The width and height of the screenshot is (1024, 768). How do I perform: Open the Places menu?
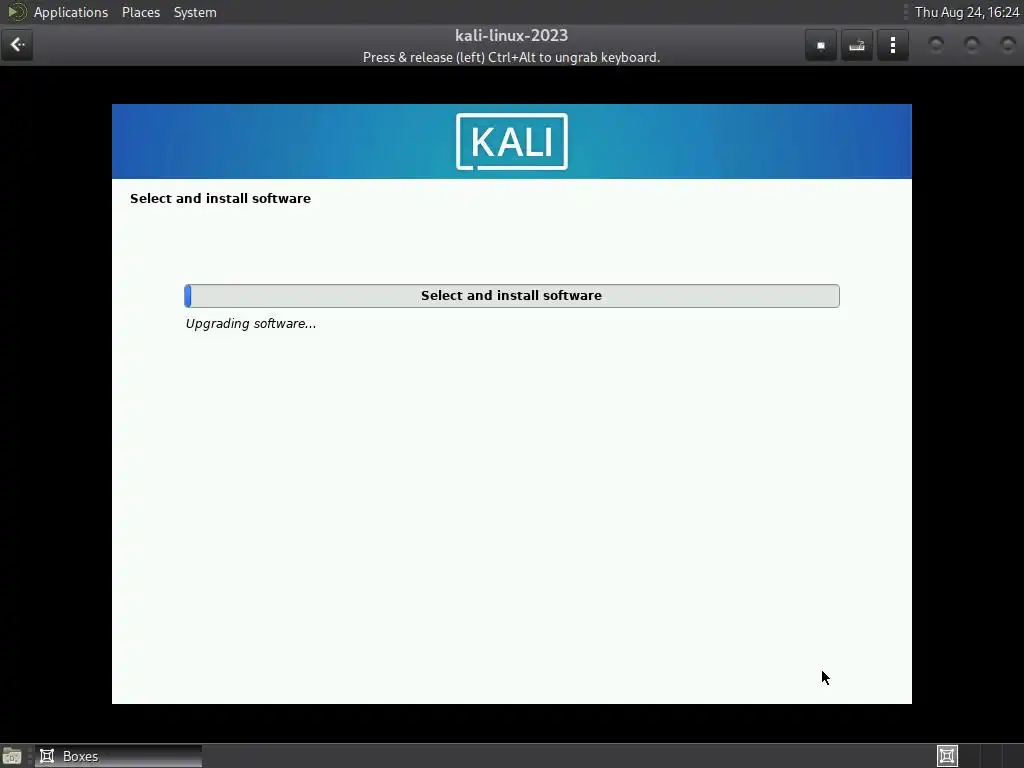141,12
